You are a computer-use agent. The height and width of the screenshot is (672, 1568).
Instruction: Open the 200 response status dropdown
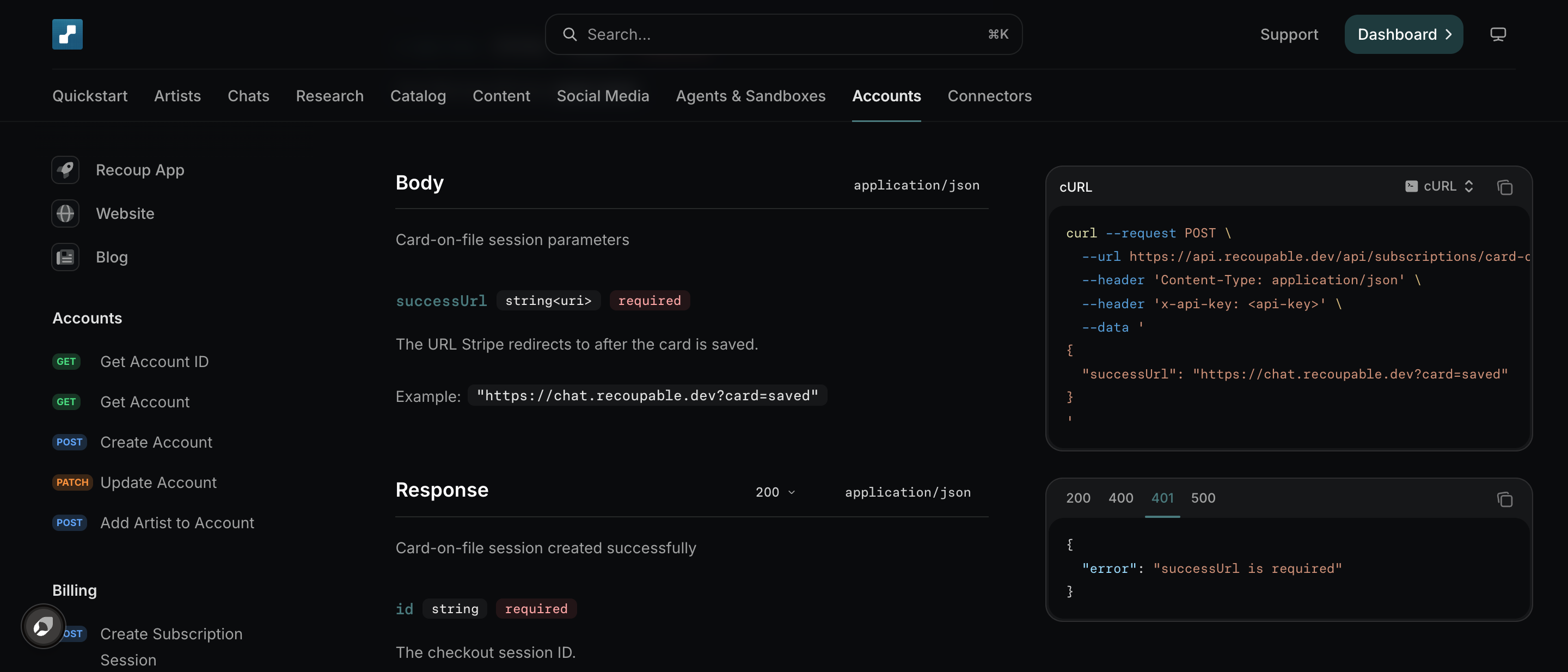(x=775, y=492)
